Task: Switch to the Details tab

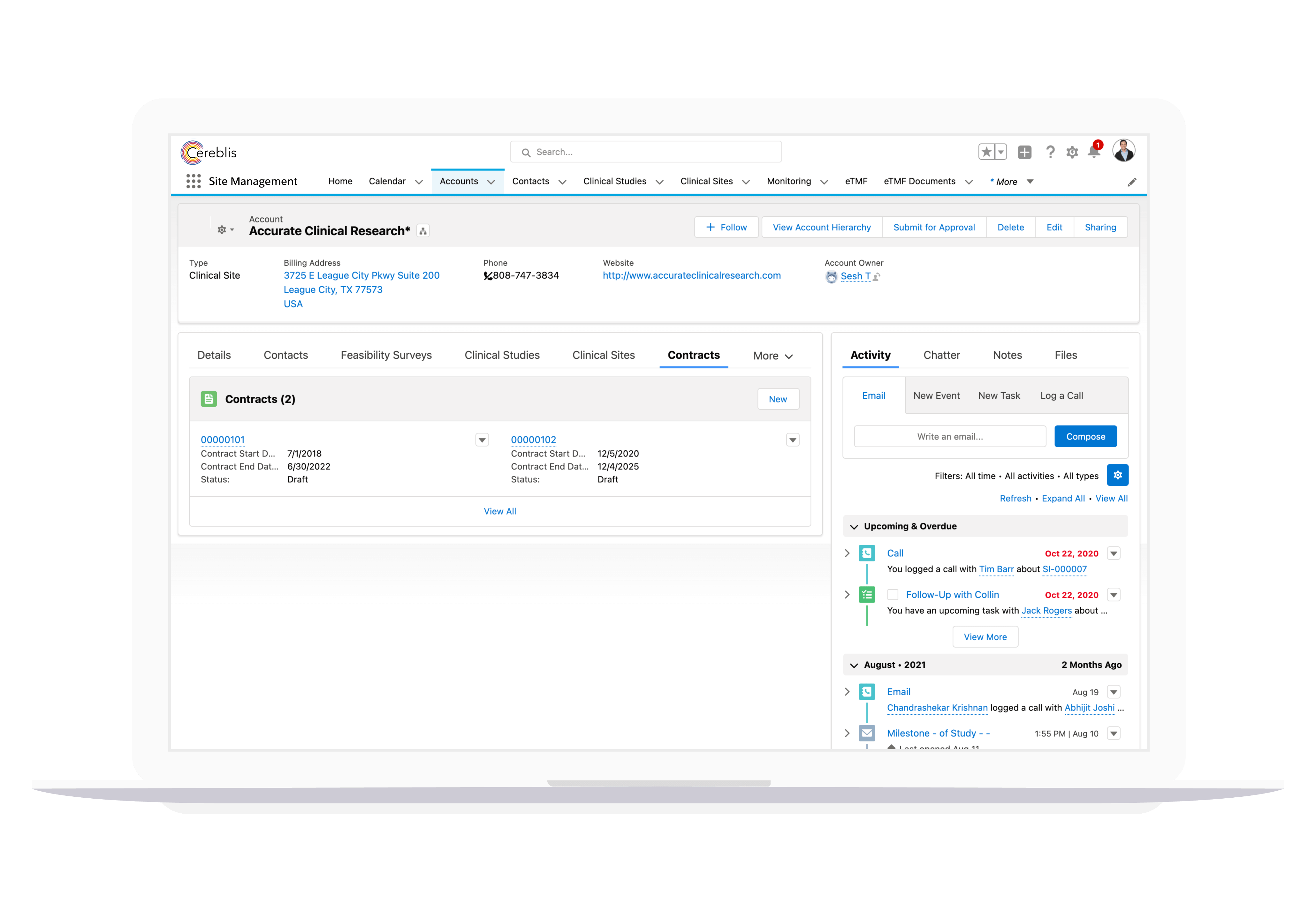Action: (214, 355)
